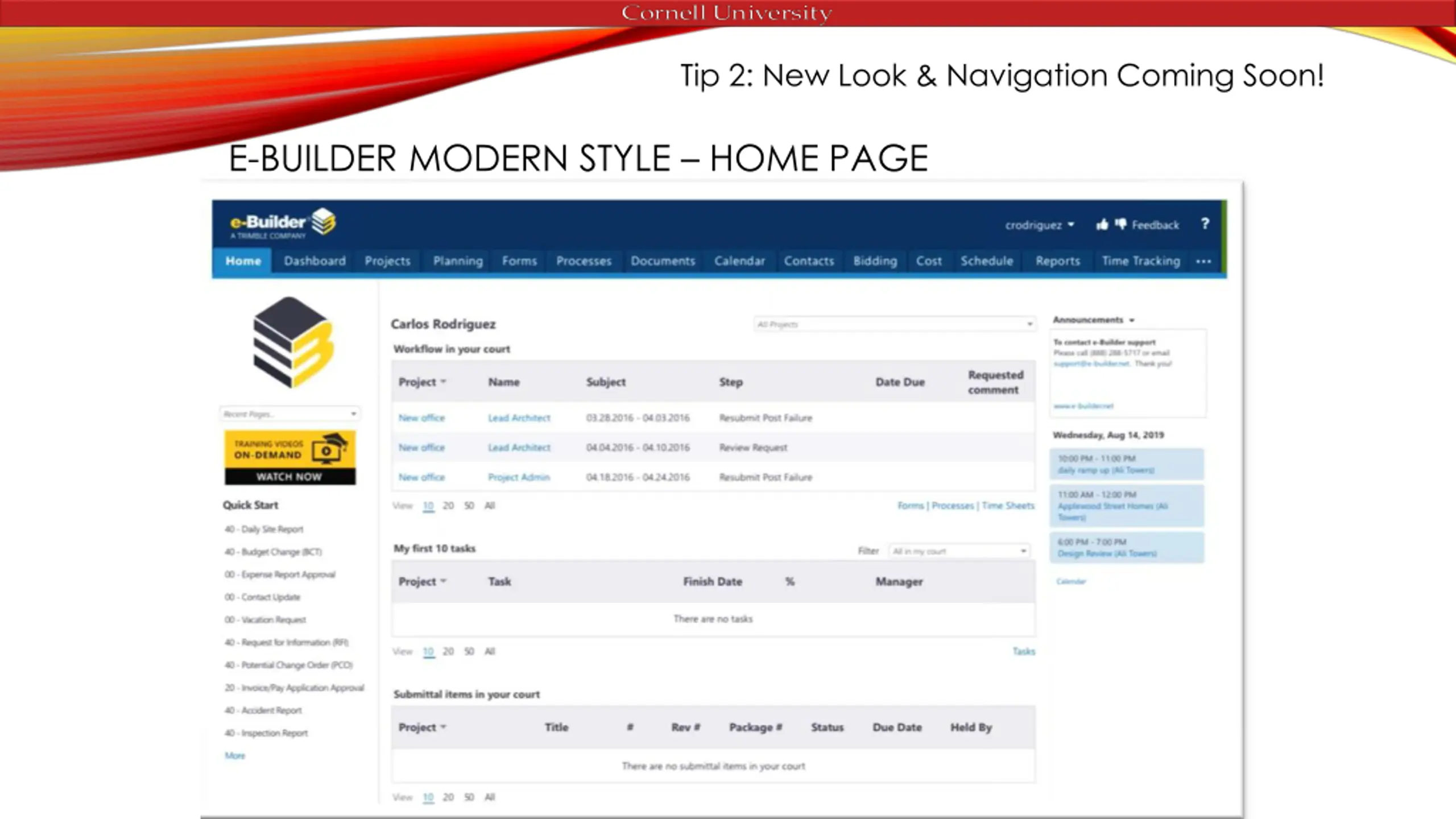Viewport: 1456px width, 819px height.
Task: Click the large e-Builder cube logo
Action: click(293, 342)
